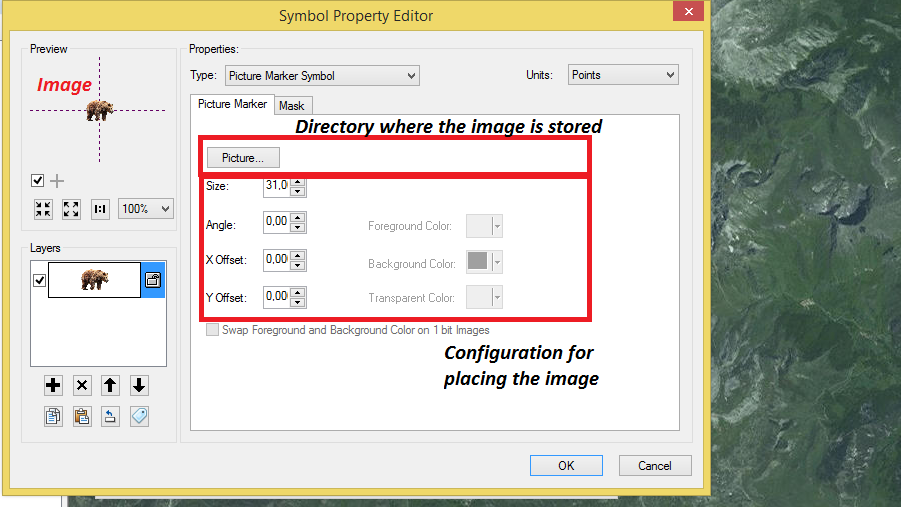Select the Picture Marker tab
This screenshot has width=901, height=507.
click(232, 104)
